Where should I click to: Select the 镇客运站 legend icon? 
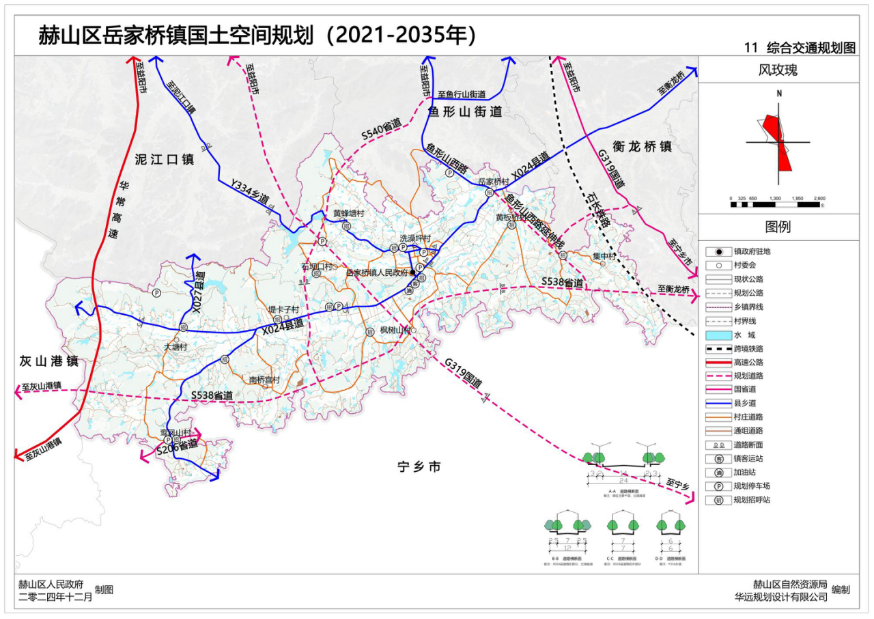[x=718, y=458]
